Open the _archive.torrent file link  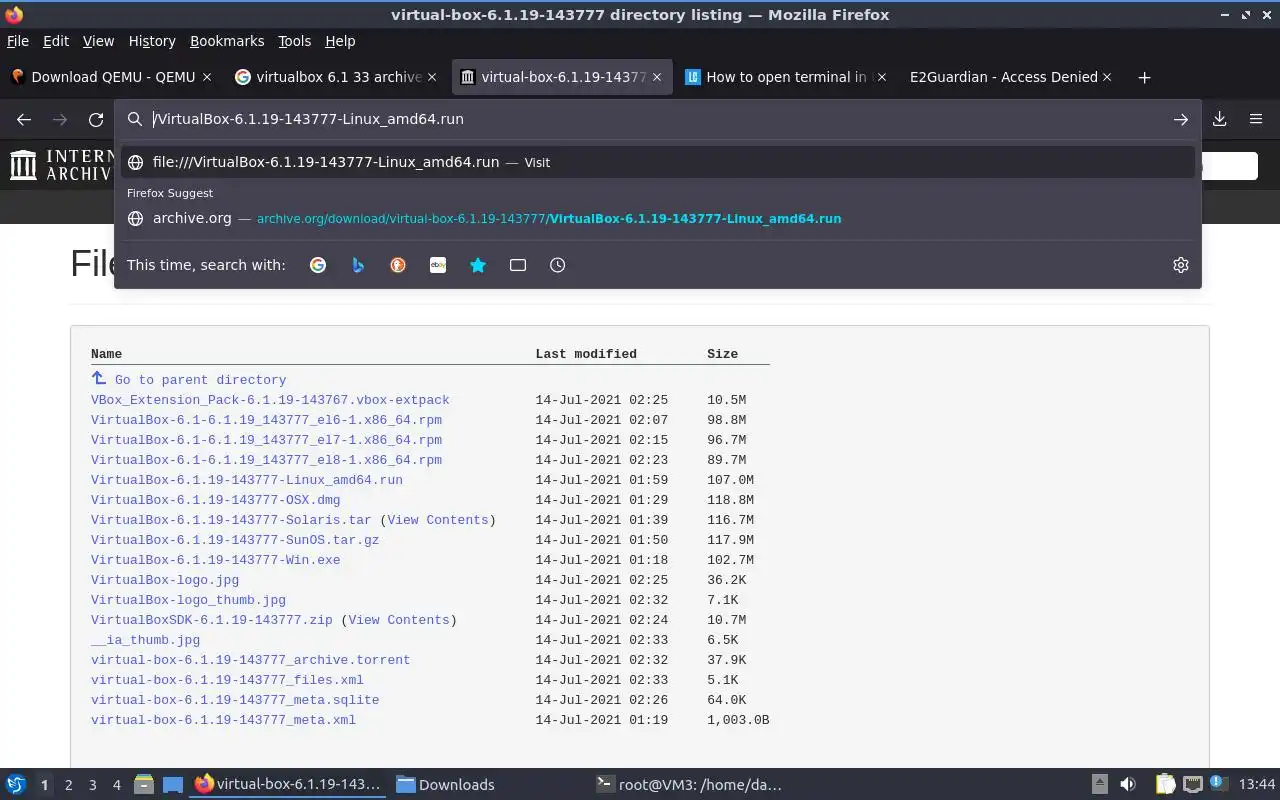(250, 660)
